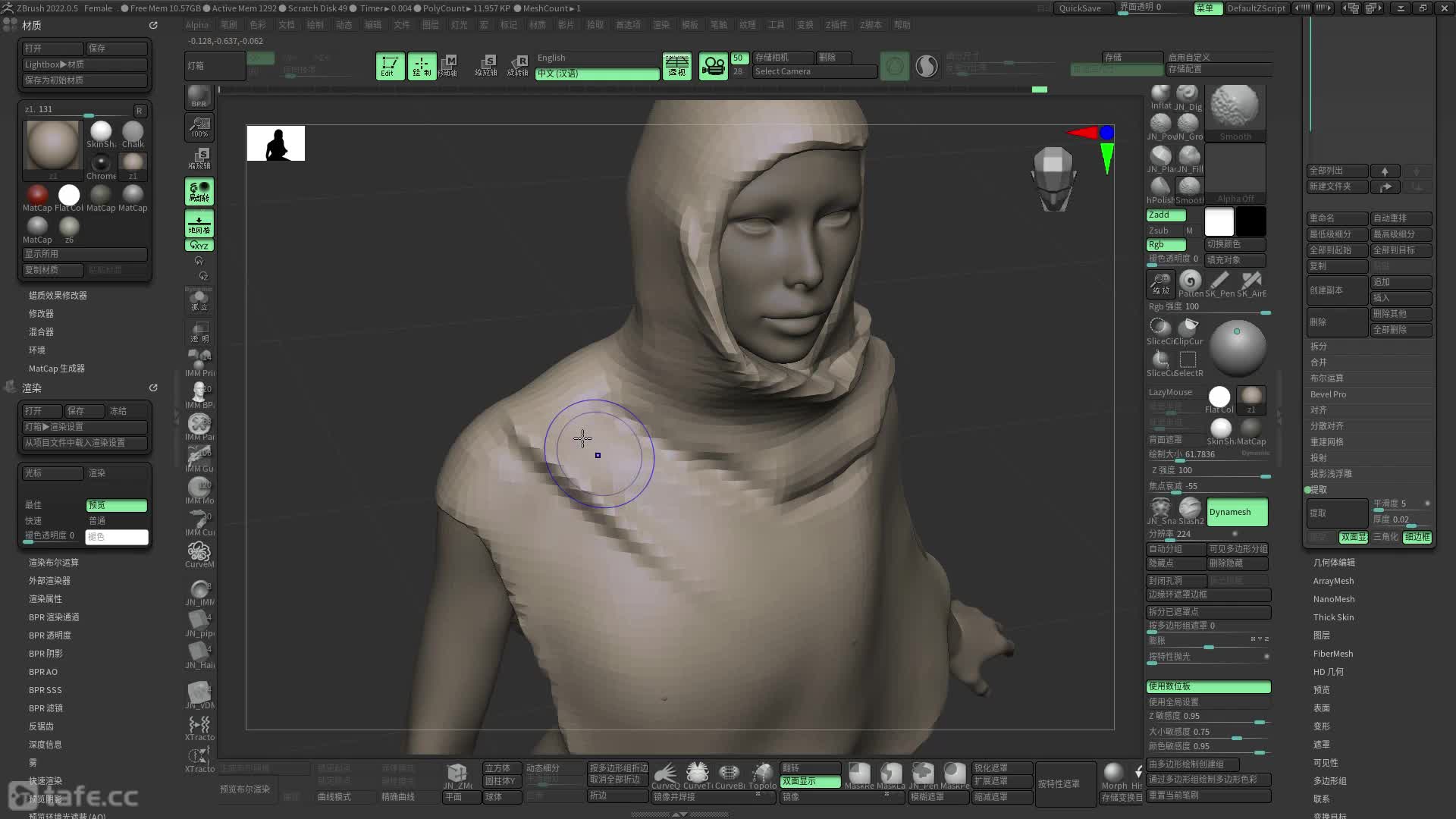
Task: Expand the 几何体编辑 section
Action: click(1334, 563)
